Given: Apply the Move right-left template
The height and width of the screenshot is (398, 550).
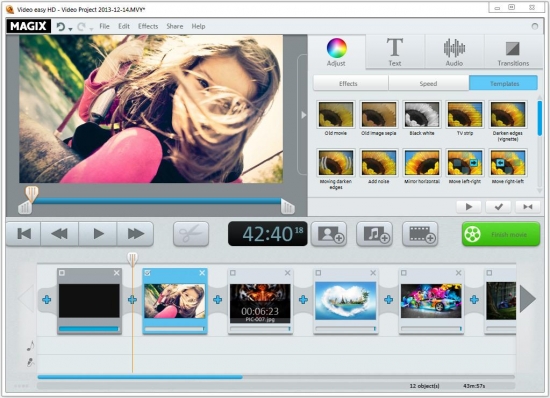Looking at the screenshot, I should pyautogui.click(x=508, y=163).
